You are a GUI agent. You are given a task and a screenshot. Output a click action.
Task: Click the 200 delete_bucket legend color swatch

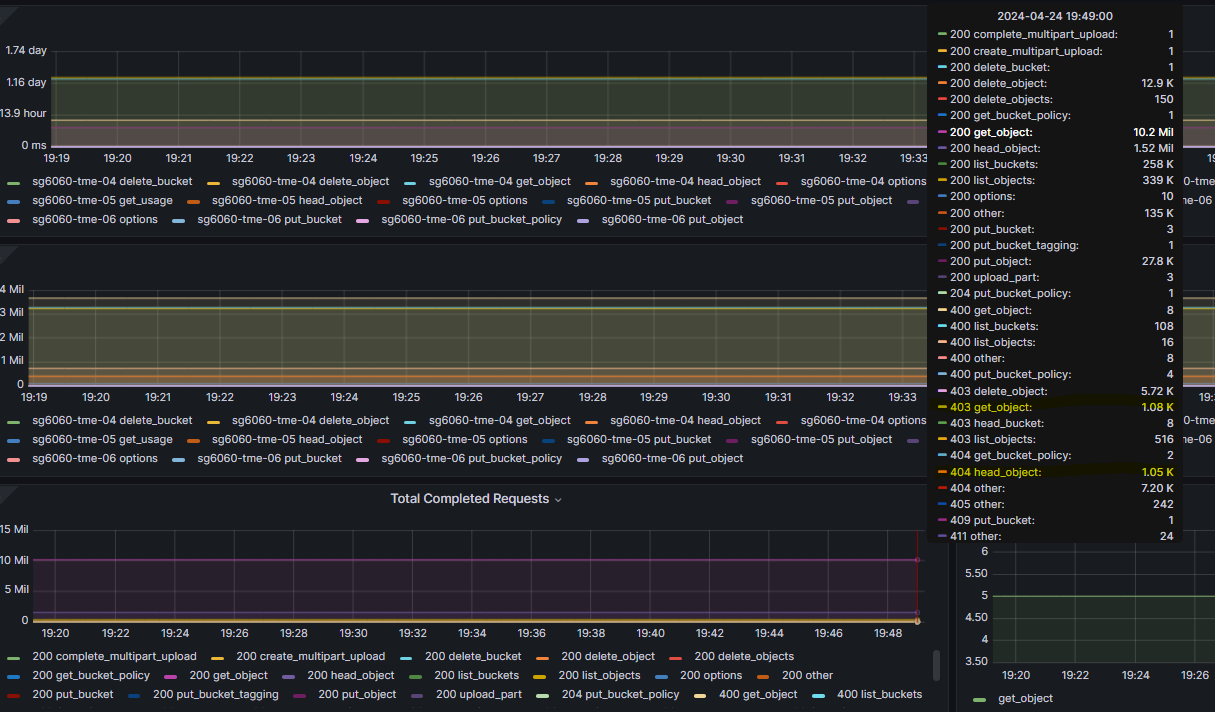407,657
